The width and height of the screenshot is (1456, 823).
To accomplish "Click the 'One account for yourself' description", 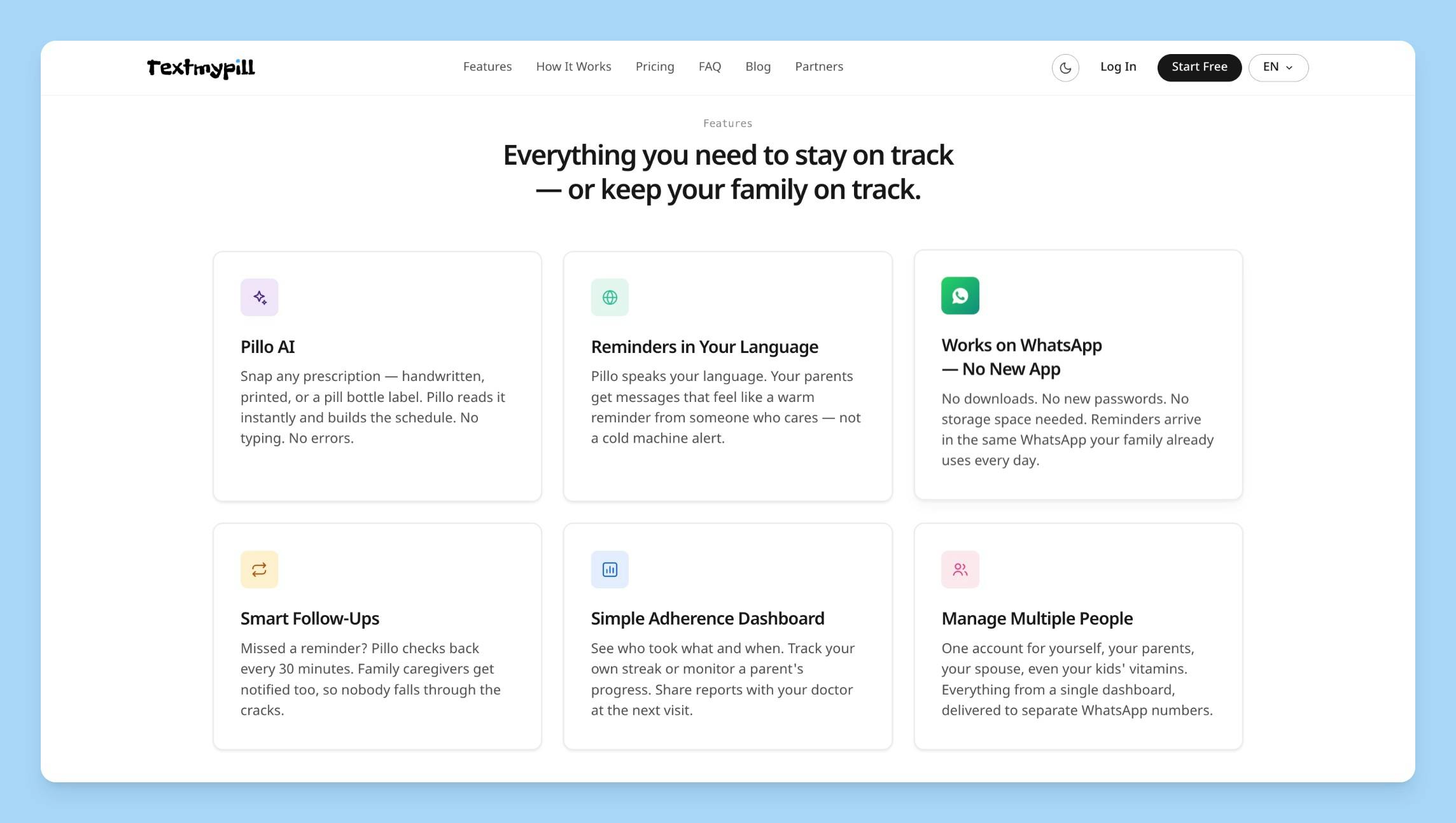I will pyautogui.click(x=1077, y=679).
